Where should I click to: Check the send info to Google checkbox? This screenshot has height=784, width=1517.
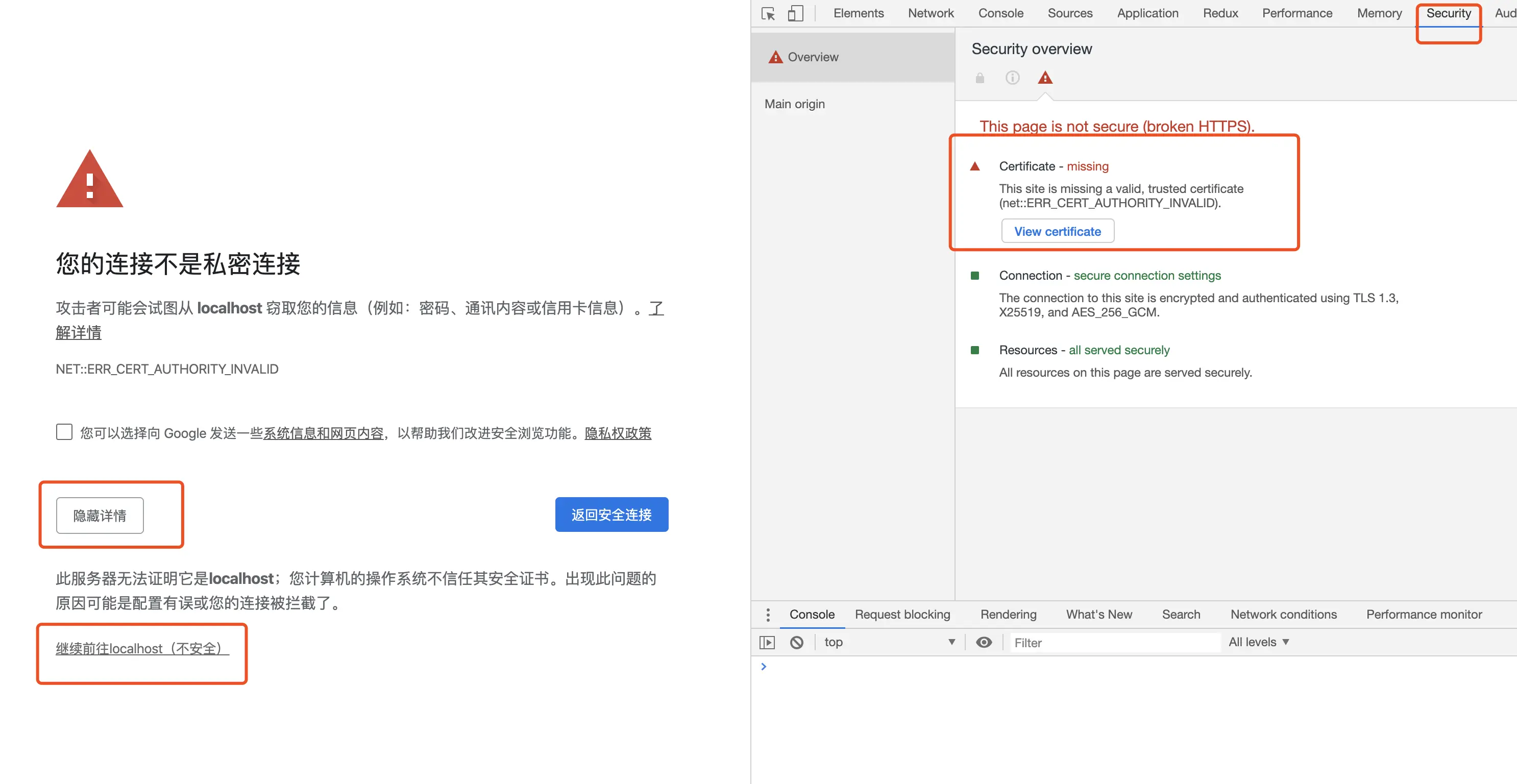point(64,432)
